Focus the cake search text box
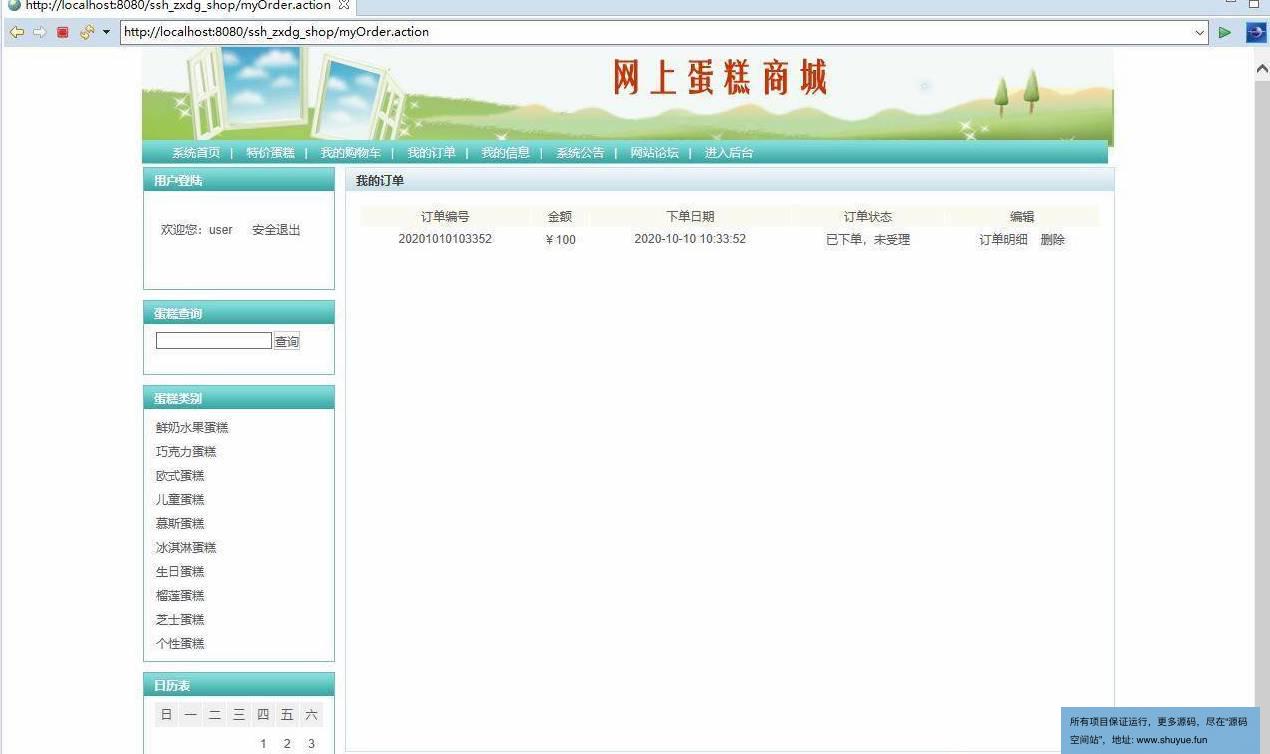The image size is (1270, 754). [214, 341]
